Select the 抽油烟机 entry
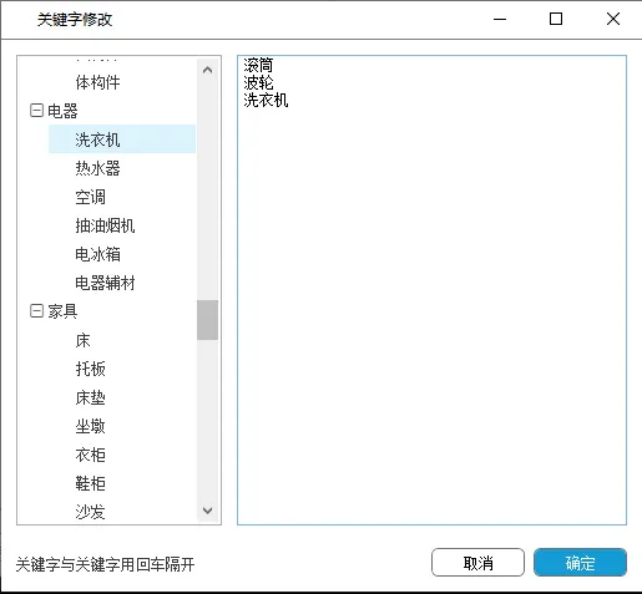Viewport: 642px width, 594px height. pos(105,226)
